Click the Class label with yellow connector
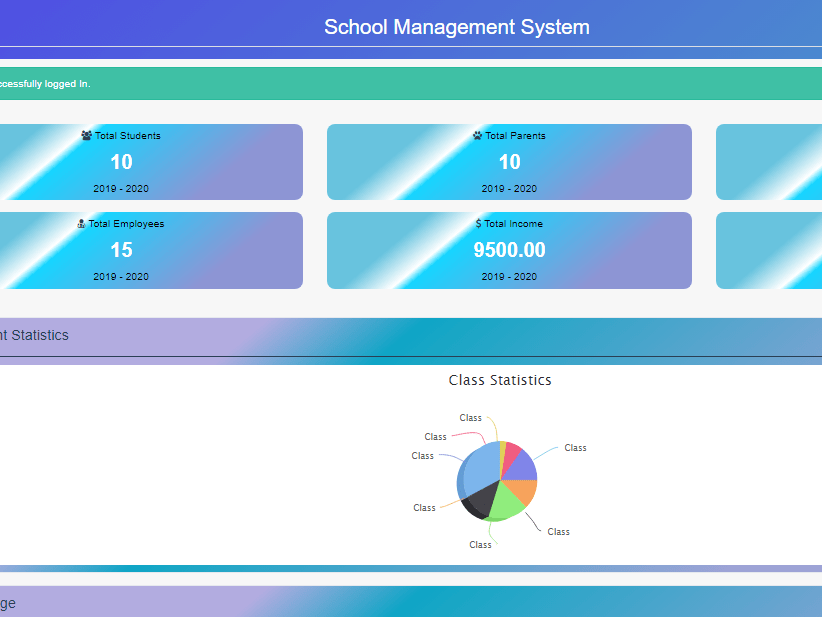 click(x=470, y=418)
